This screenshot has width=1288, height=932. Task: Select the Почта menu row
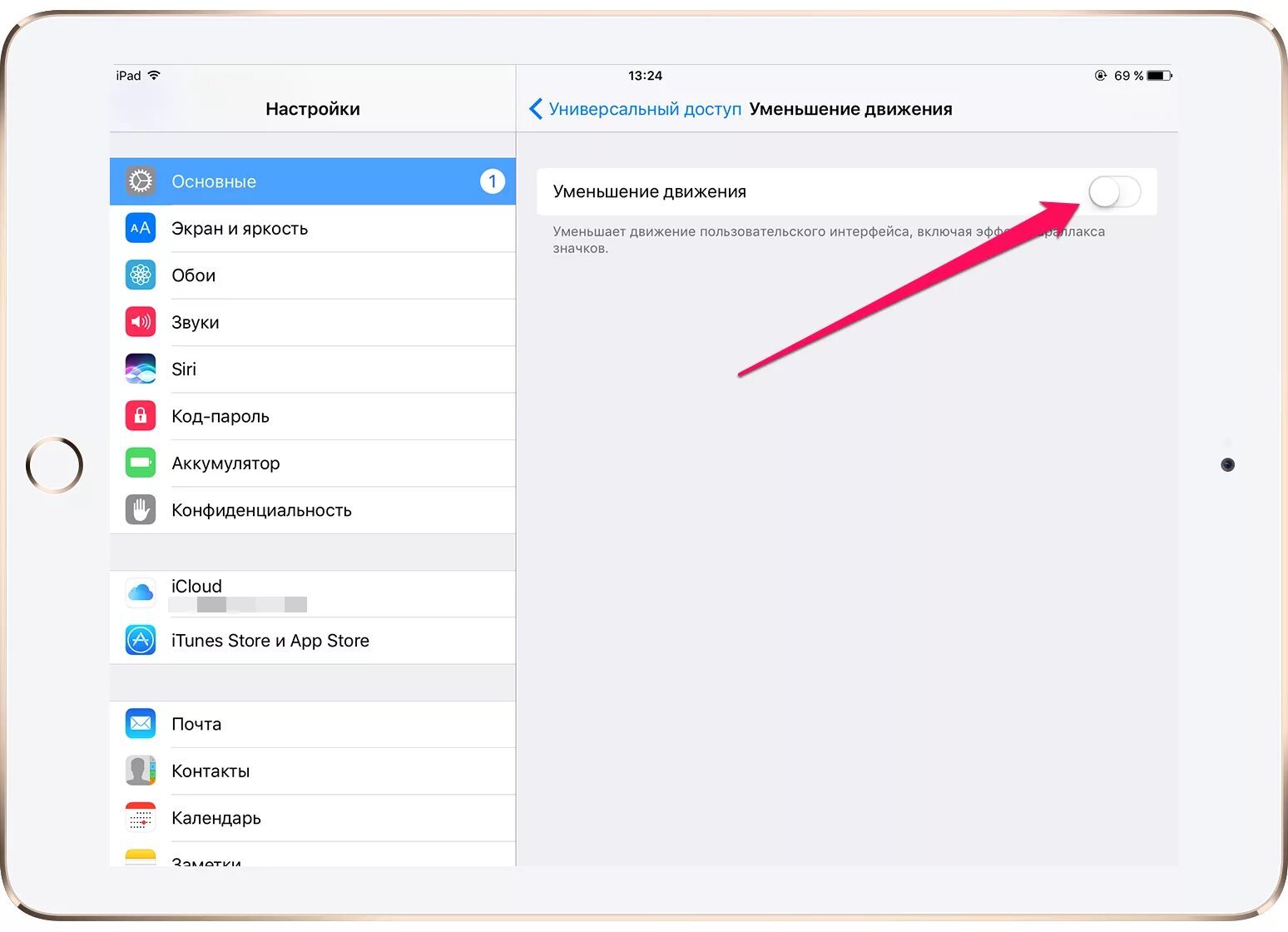313,724
